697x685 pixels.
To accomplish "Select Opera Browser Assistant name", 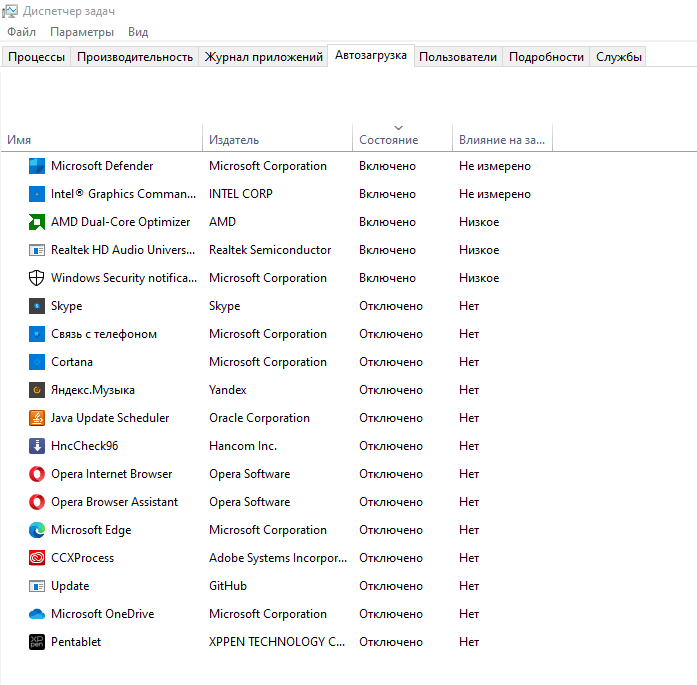I will coord(114,502).
